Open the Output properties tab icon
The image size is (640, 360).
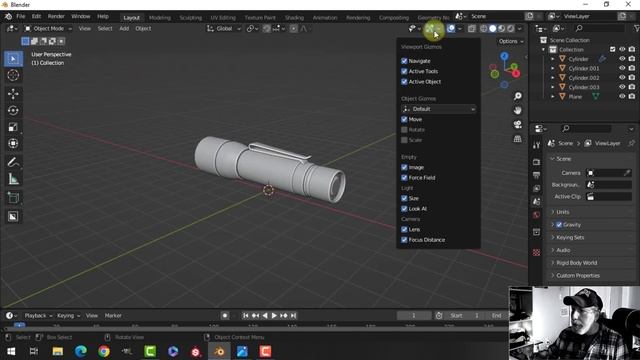click(537, 175)
